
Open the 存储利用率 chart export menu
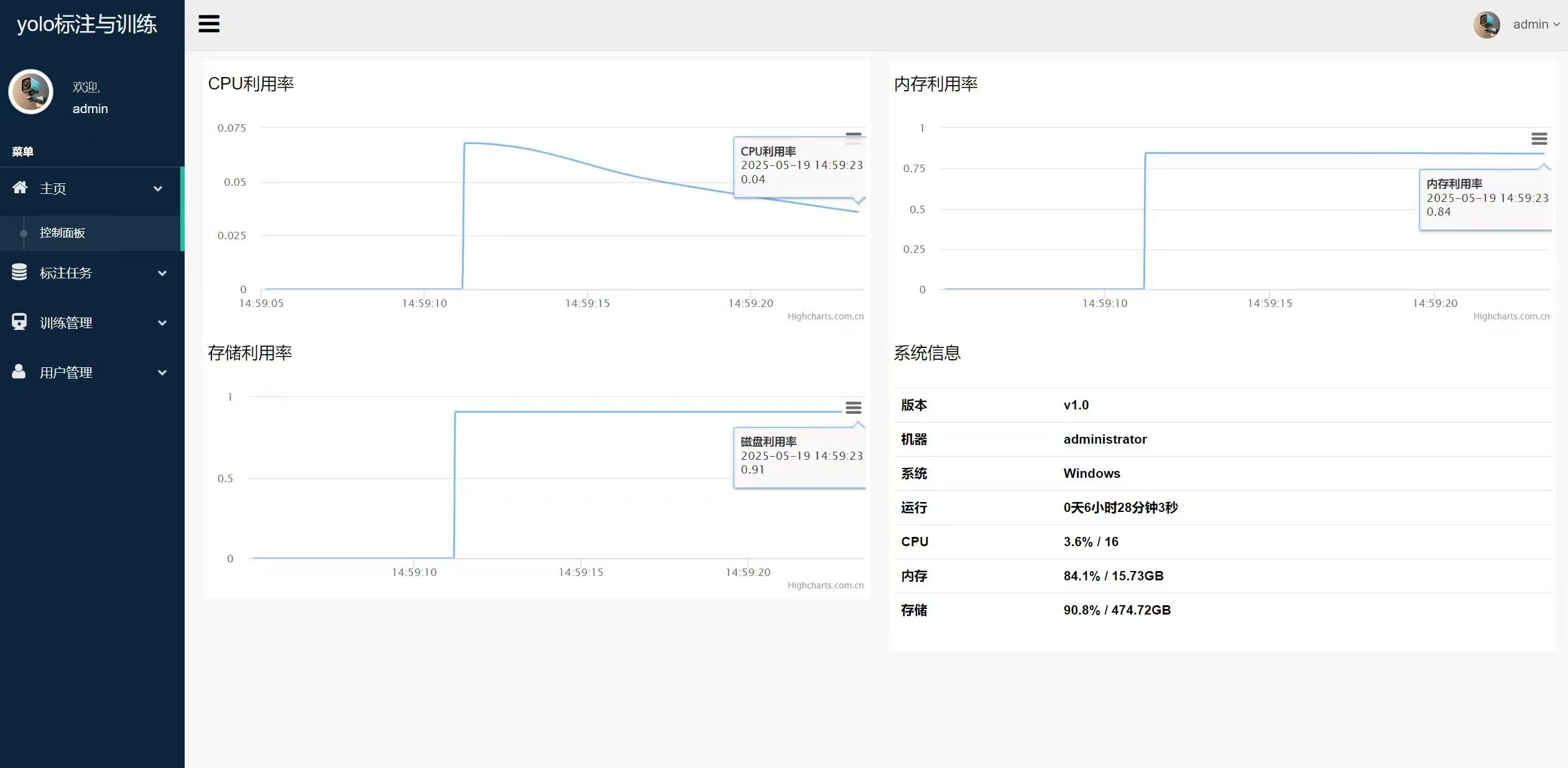(853, 407)
